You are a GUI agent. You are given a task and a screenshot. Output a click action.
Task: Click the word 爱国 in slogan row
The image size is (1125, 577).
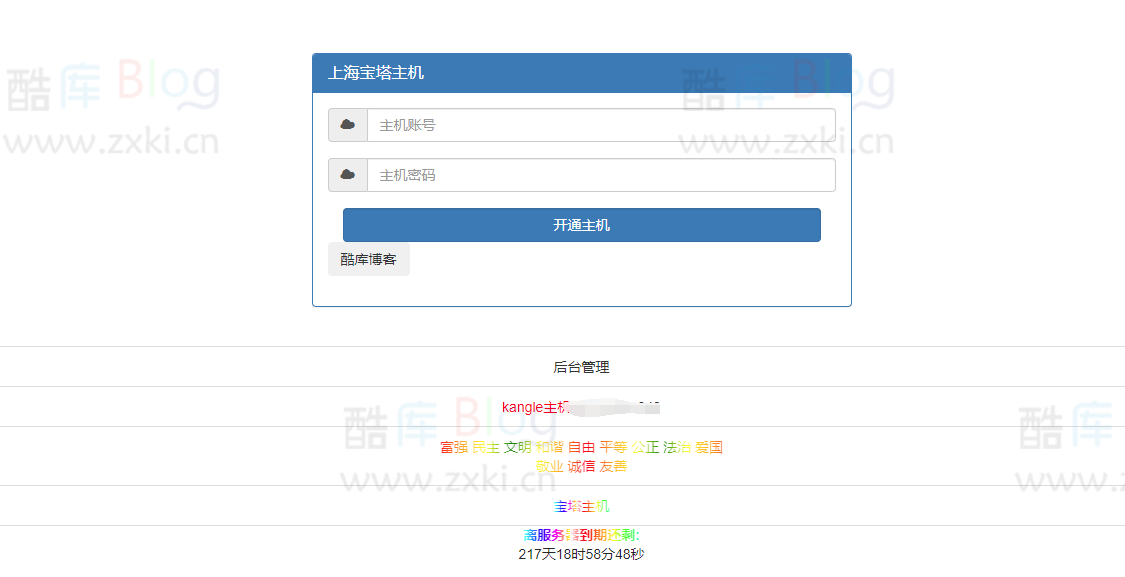(x=709, y=447)
